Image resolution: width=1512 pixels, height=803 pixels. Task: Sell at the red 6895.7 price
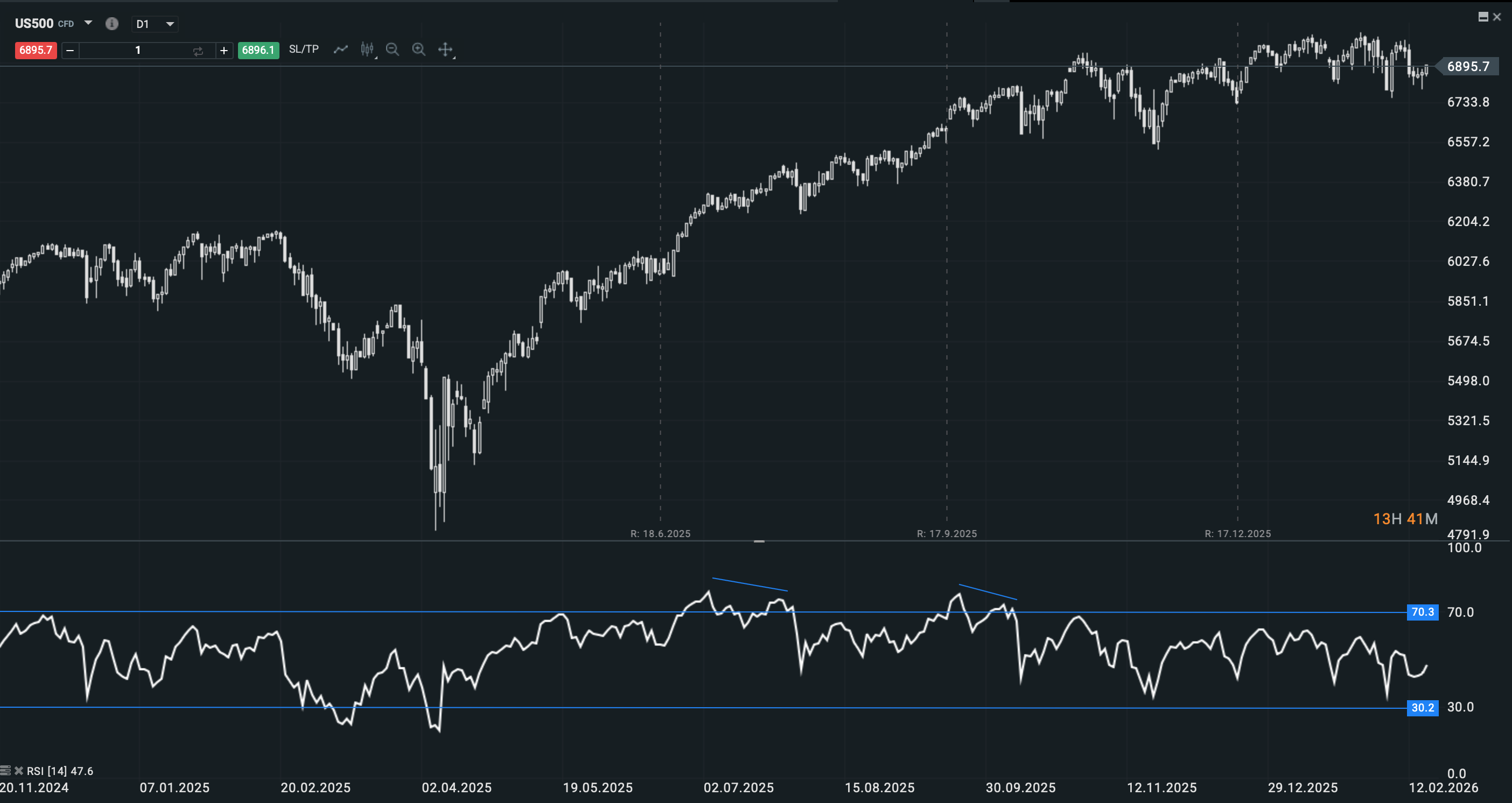35,50
